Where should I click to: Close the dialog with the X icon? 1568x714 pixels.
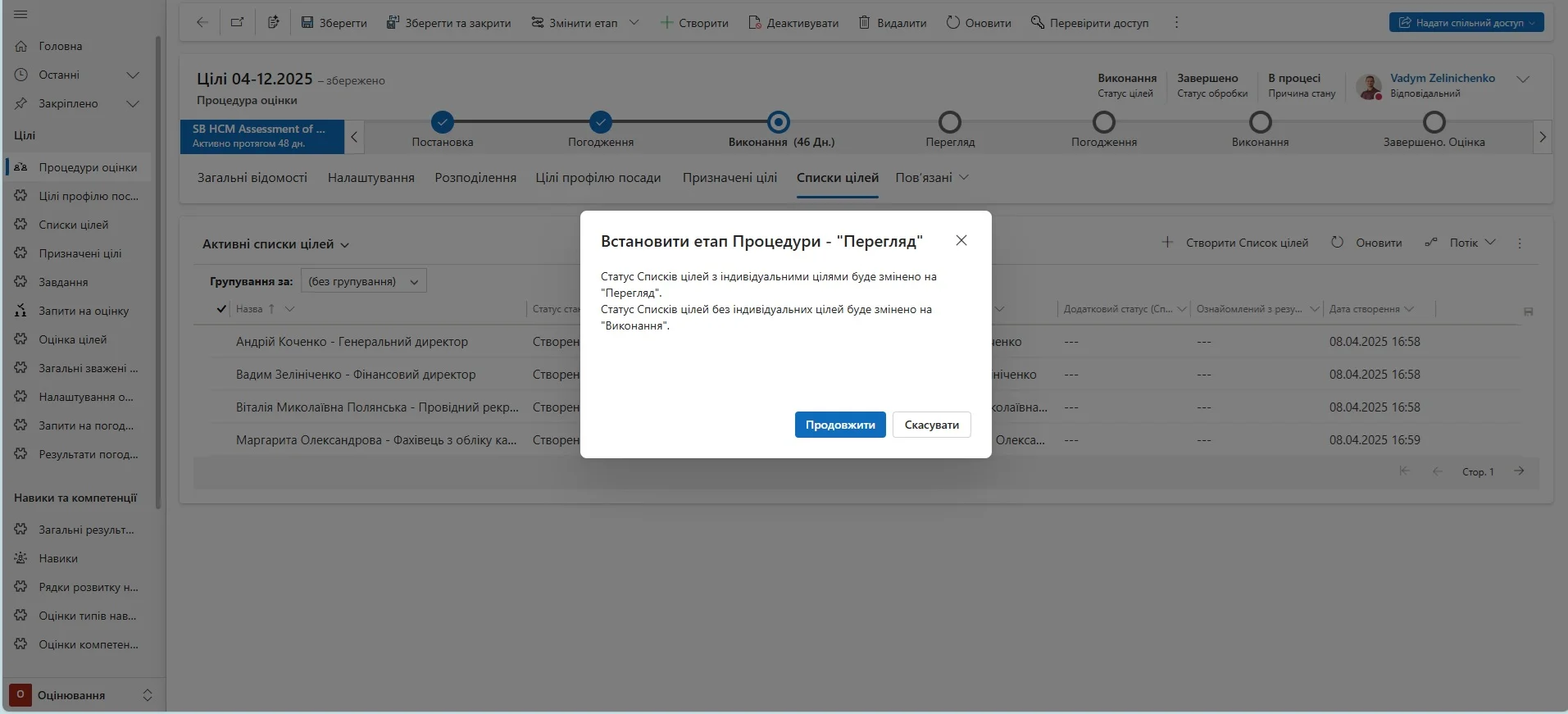tap(961, 240)
